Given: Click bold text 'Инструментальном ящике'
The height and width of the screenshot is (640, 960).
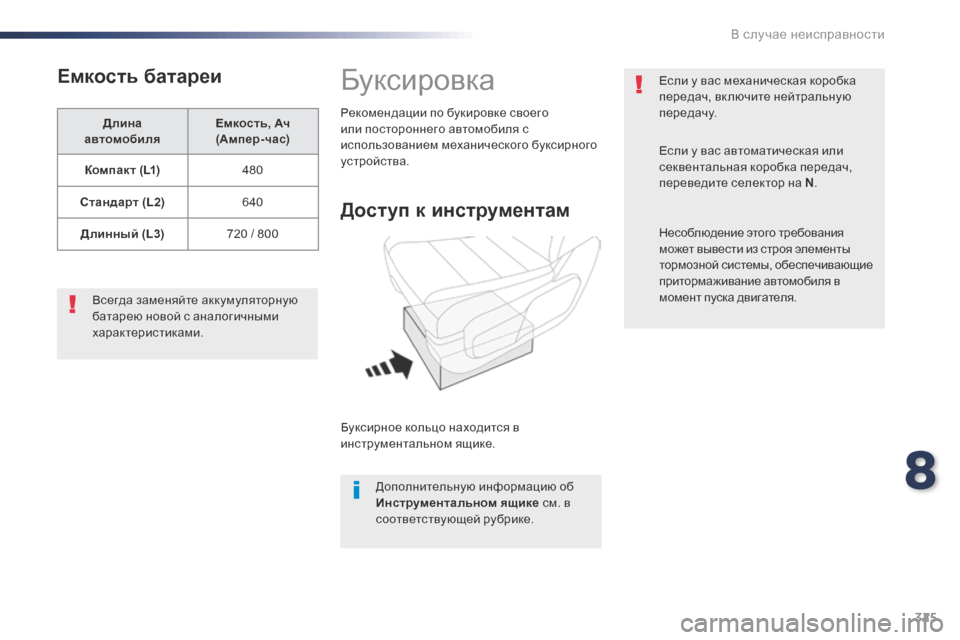Looking at the screenshot, I should click(457, 503).
